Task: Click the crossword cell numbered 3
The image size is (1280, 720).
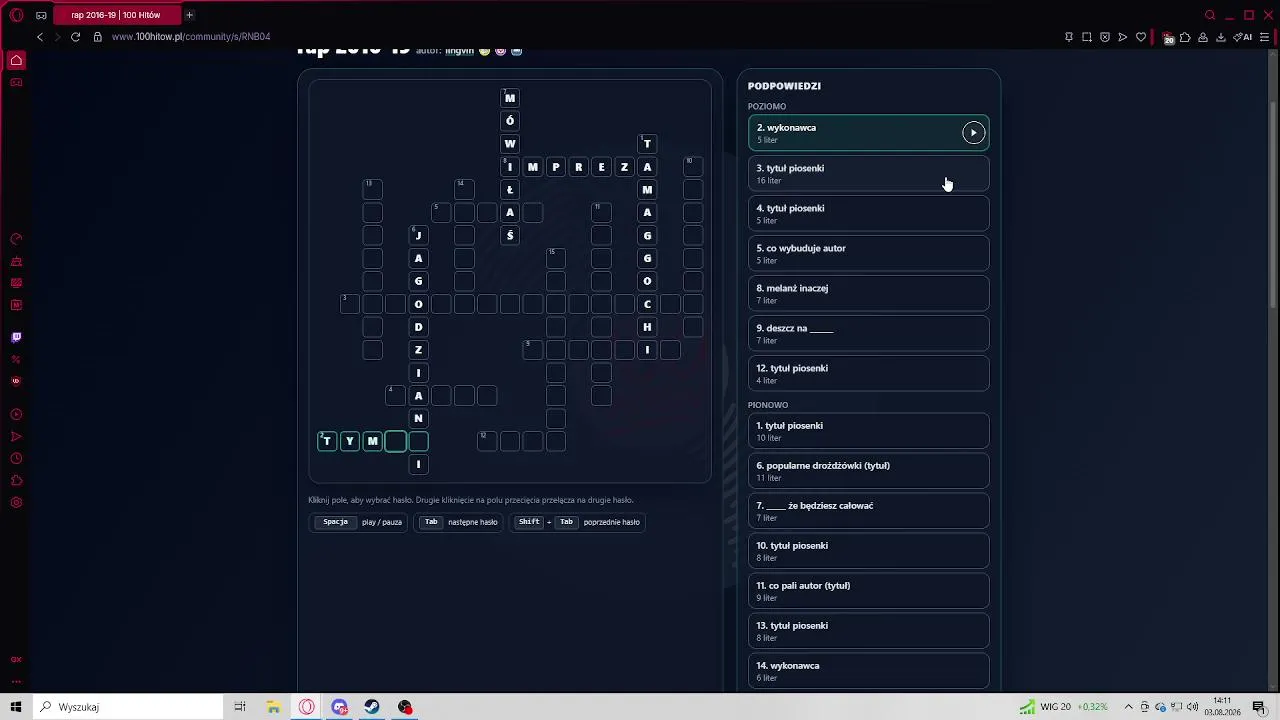Action: [x=349, y=303]
